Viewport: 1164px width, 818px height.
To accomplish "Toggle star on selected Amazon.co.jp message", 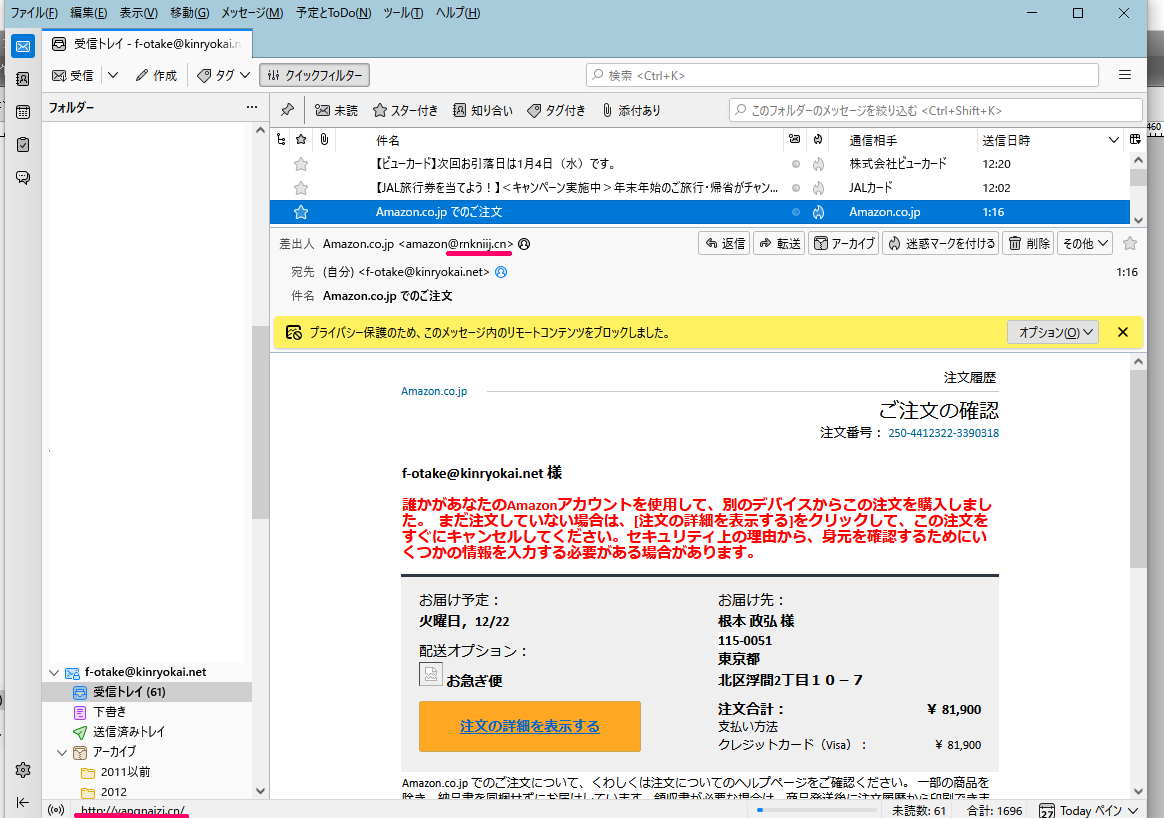I will pos(301,212).
